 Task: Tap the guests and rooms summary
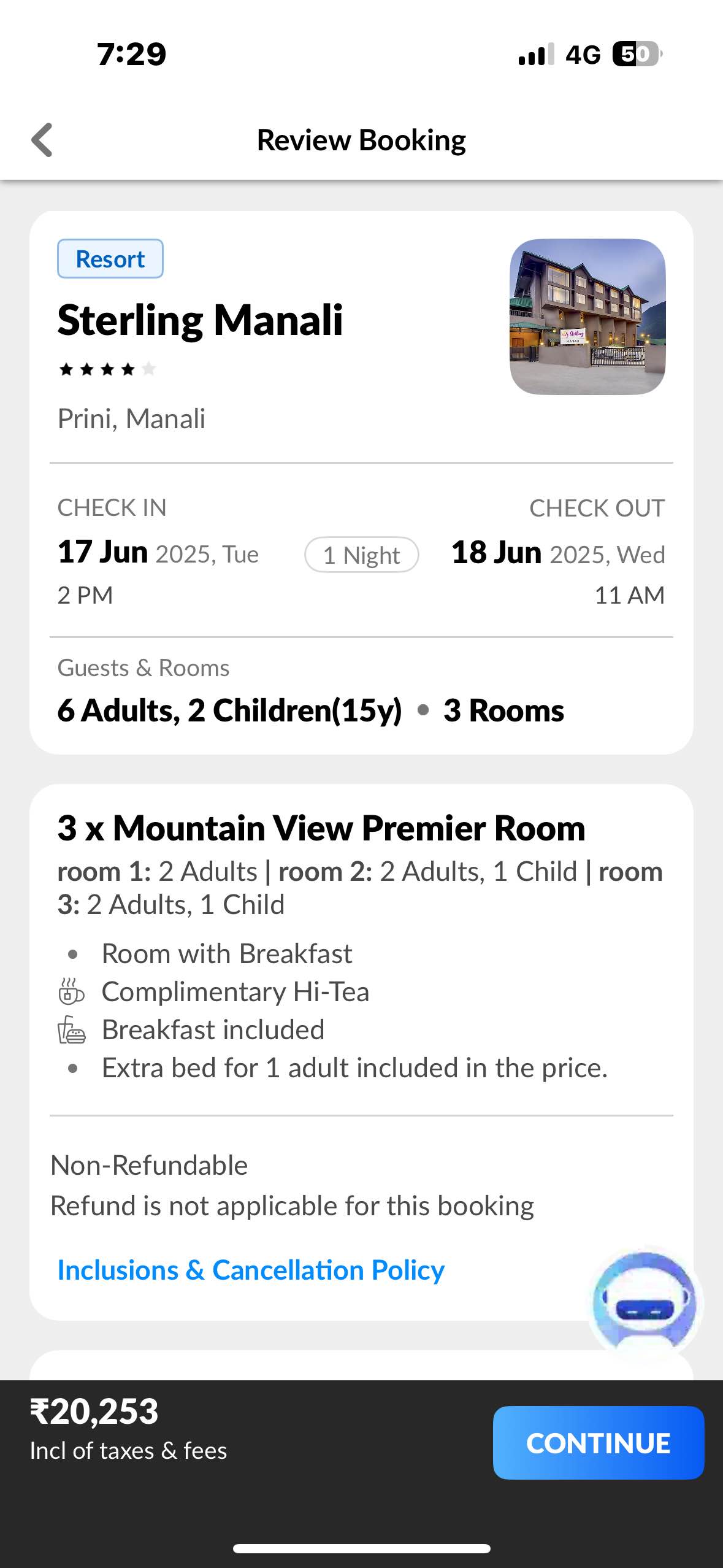tap(310, 710)
